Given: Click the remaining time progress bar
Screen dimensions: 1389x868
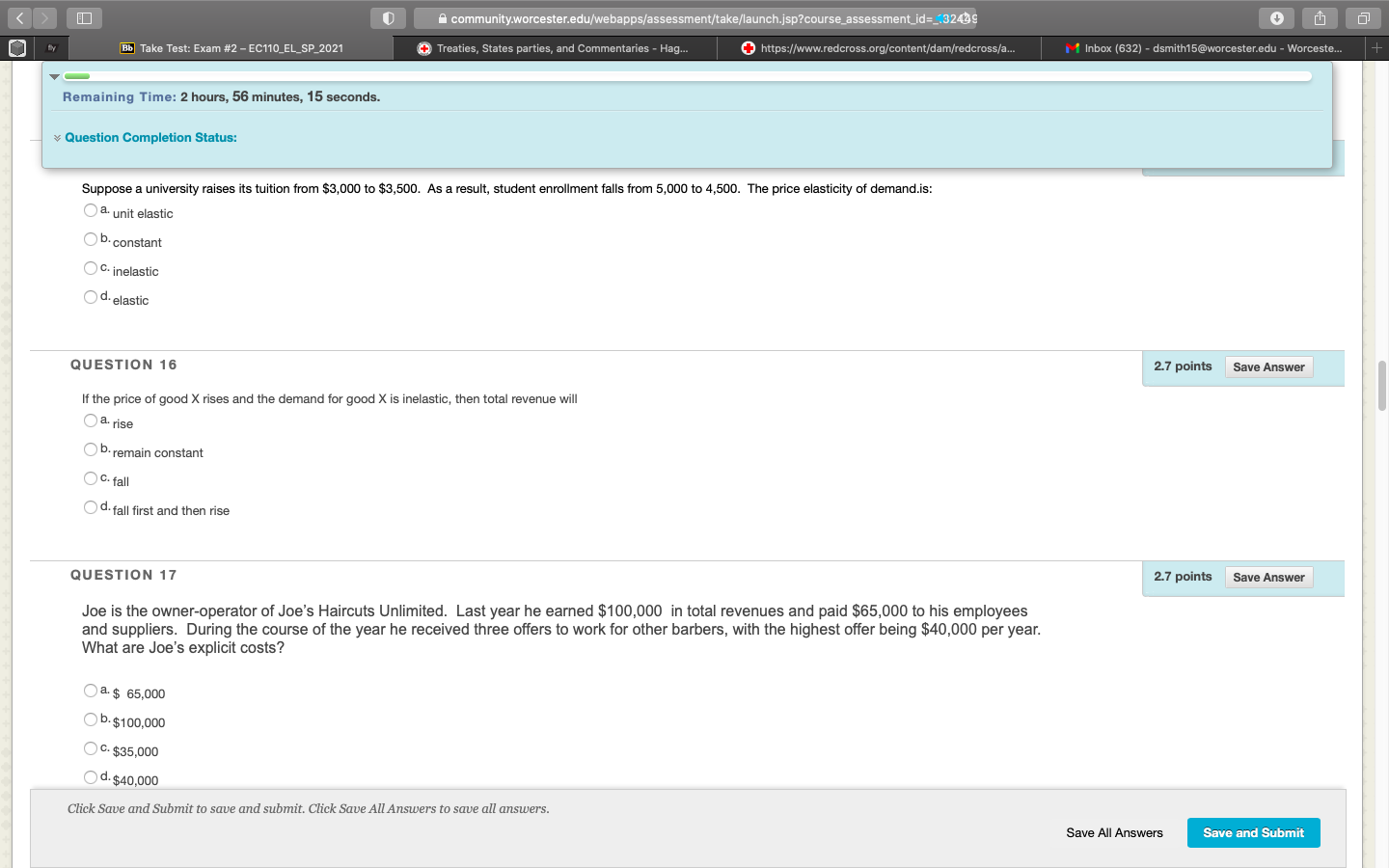Looking at the screenshot, I should [x=687, y=76].
